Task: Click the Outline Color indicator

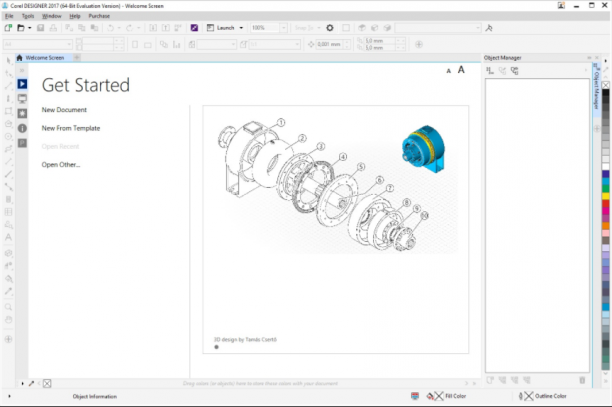Action: point(543,396)
